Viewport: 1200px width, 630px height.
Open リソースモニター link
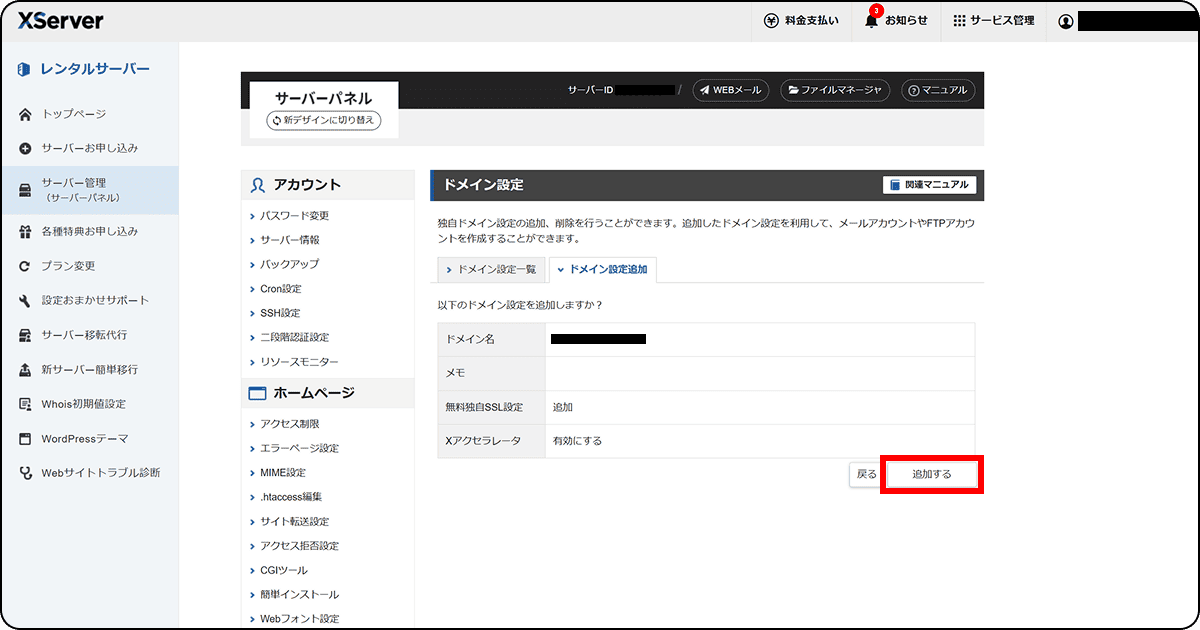299,362
